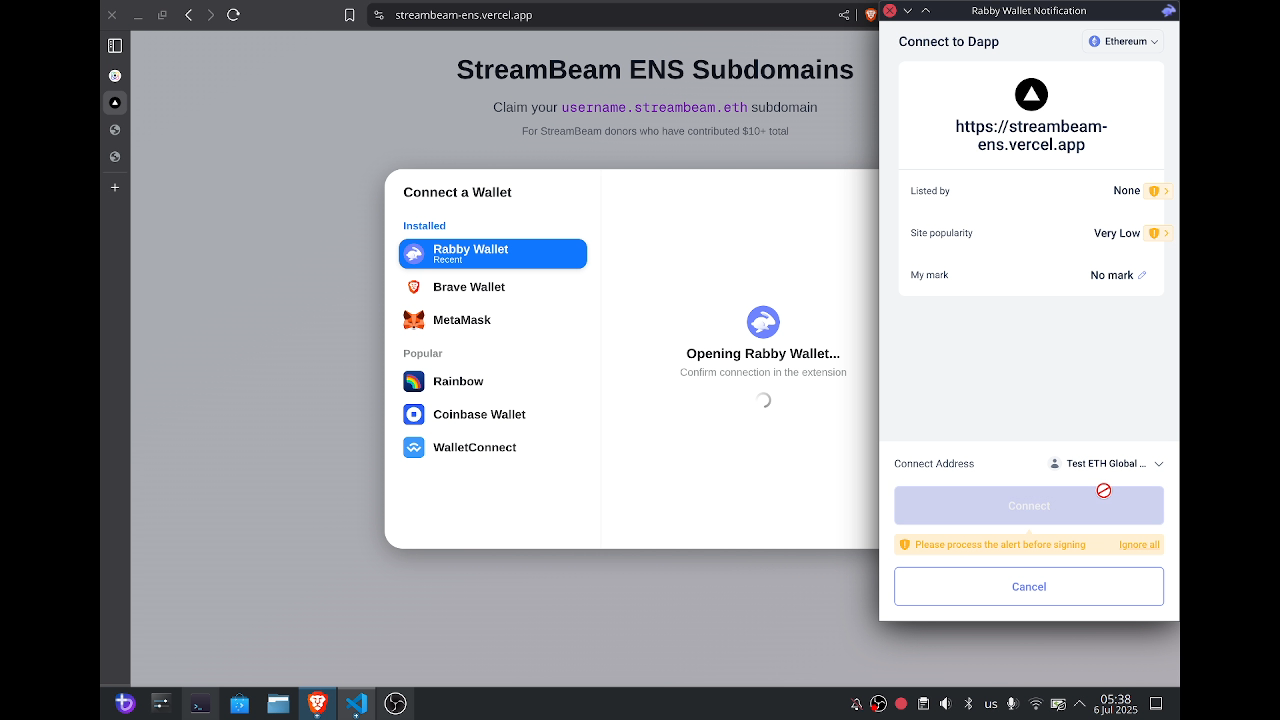This screenshot has height=720, width=1280.
Task: Open the Discover store taskbar icon
Action: coord(240,704)
